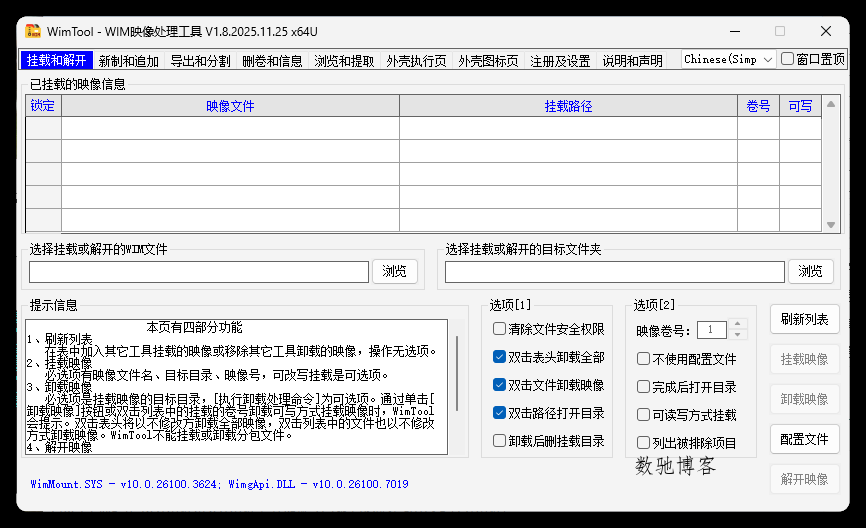The width and height of the screenshot is (866, 528).
Task: Click 浏览 button next to the WIM file field
Action: 394,271
